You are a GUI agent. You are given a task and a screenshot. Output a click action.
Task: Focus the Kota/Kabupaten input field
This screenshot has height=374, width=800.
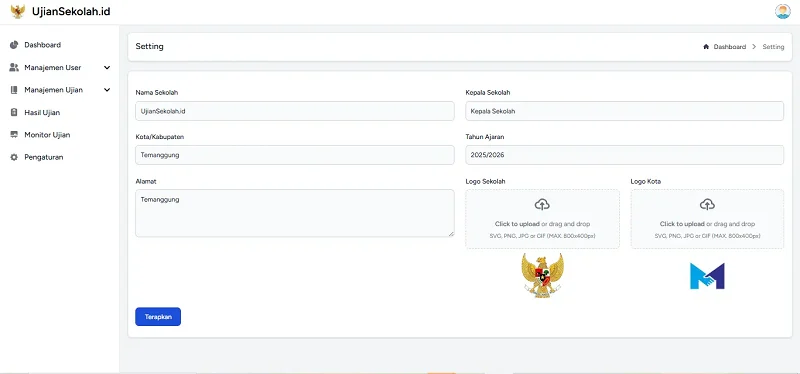click(294, 155)
